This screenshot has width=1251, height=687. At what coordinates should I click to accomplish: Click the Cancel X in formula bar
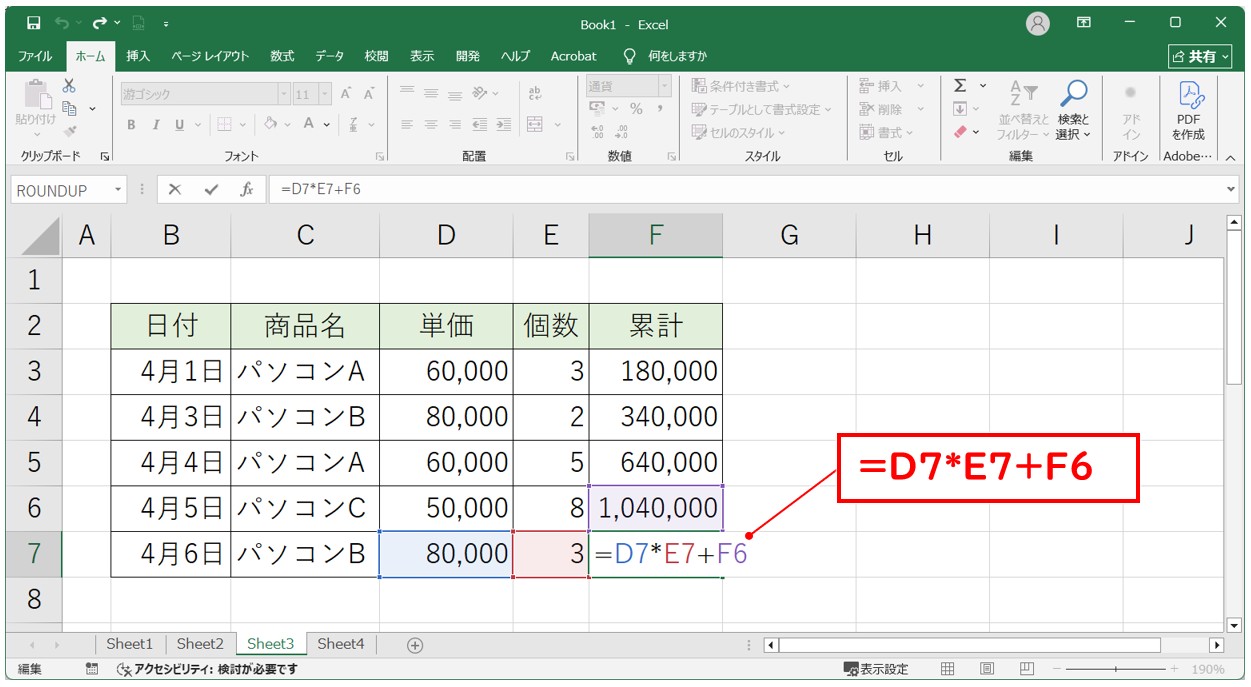tap(175, 189)
